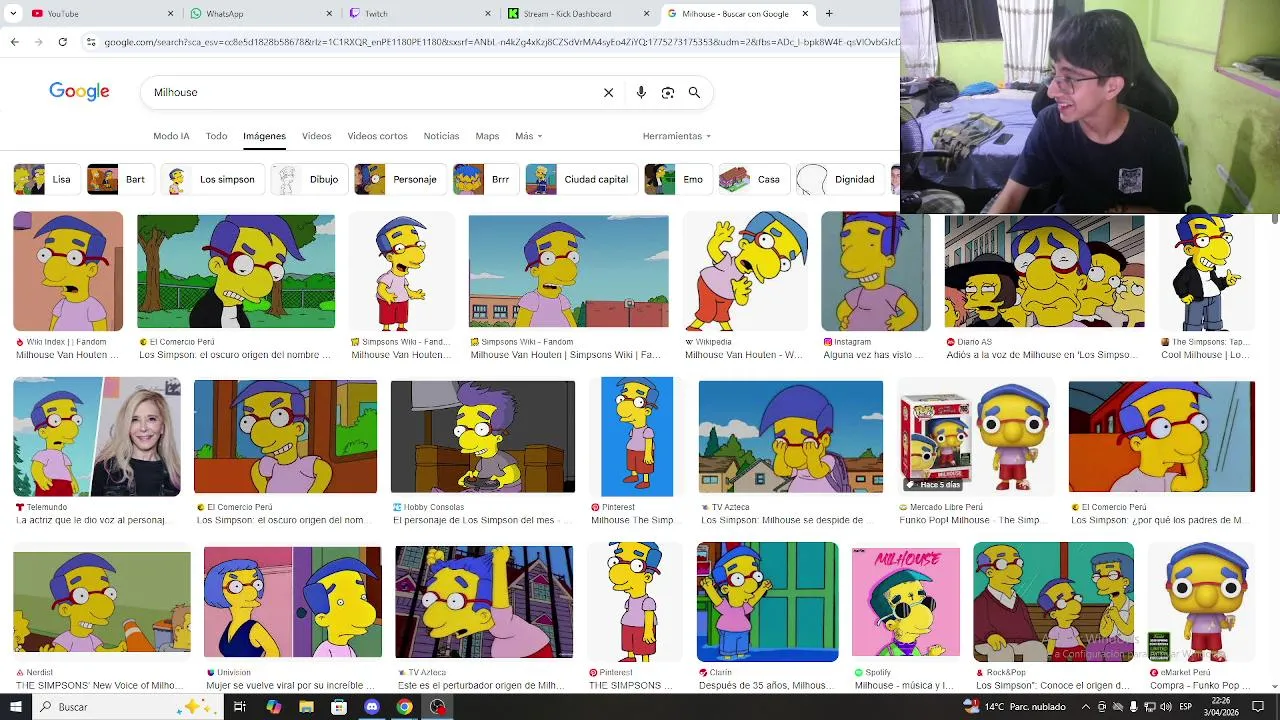Open Funko Pop Milhouse Mercado Libre image

[976, 437]
